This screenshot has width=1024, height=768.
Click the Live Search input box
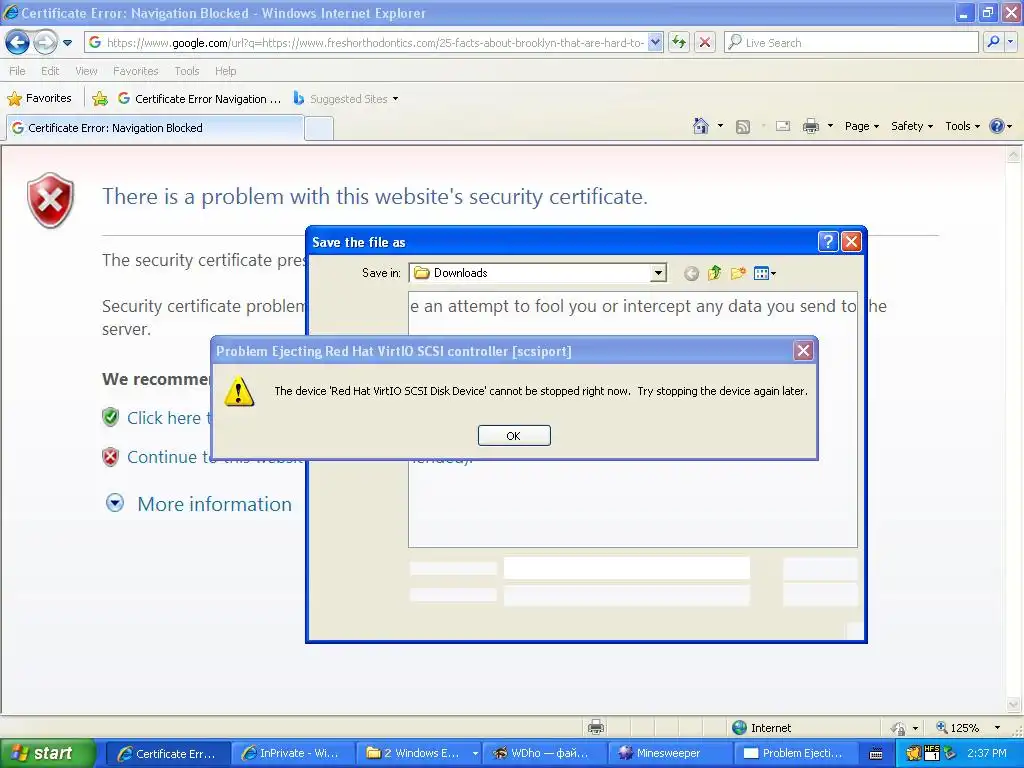[x=850, y=42]
